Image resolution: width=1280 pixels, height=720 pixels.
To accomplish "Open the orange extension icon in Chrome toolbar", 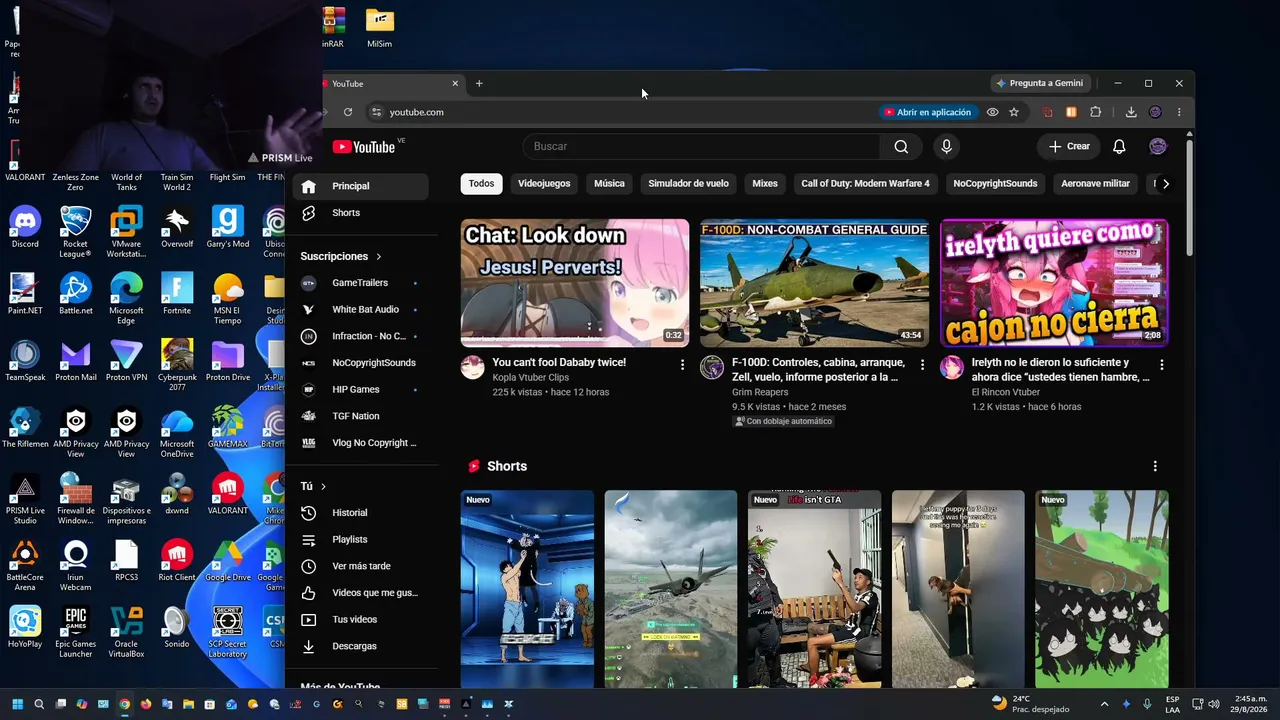I will 1071,112.
